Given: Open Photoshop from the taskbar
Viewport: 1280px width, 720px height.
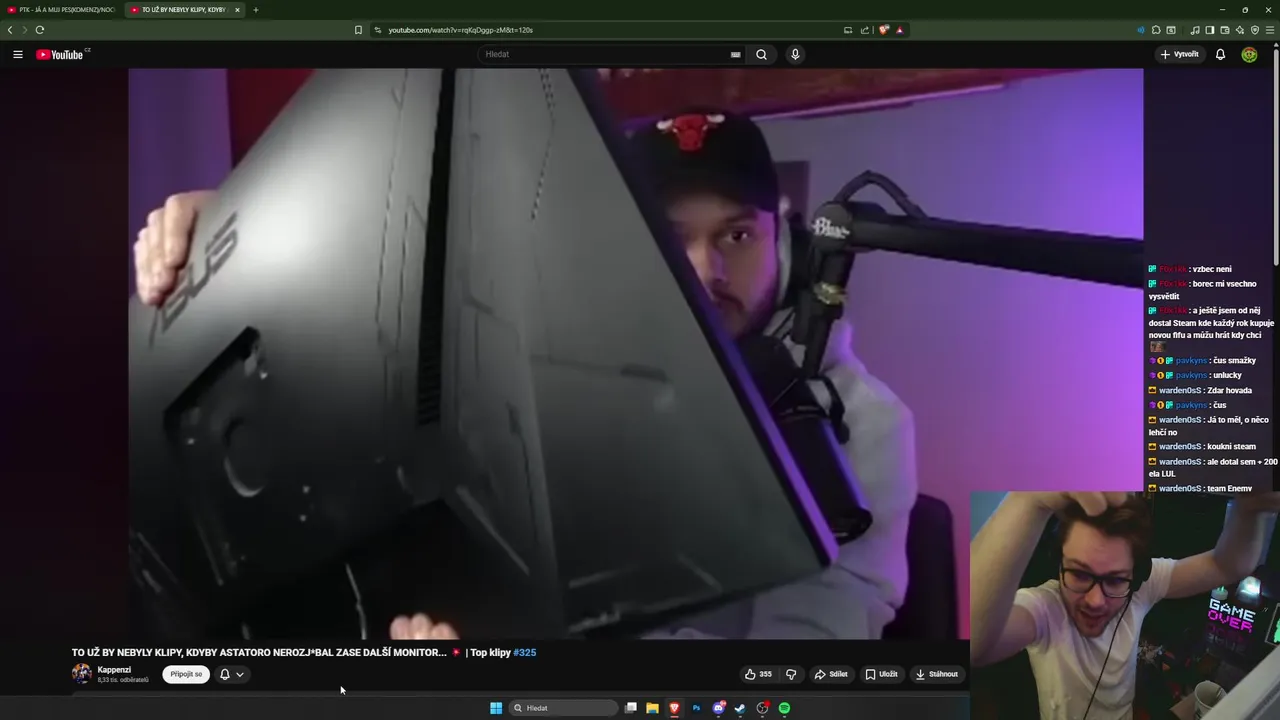Looking at the screenshot, I should 696,708.
